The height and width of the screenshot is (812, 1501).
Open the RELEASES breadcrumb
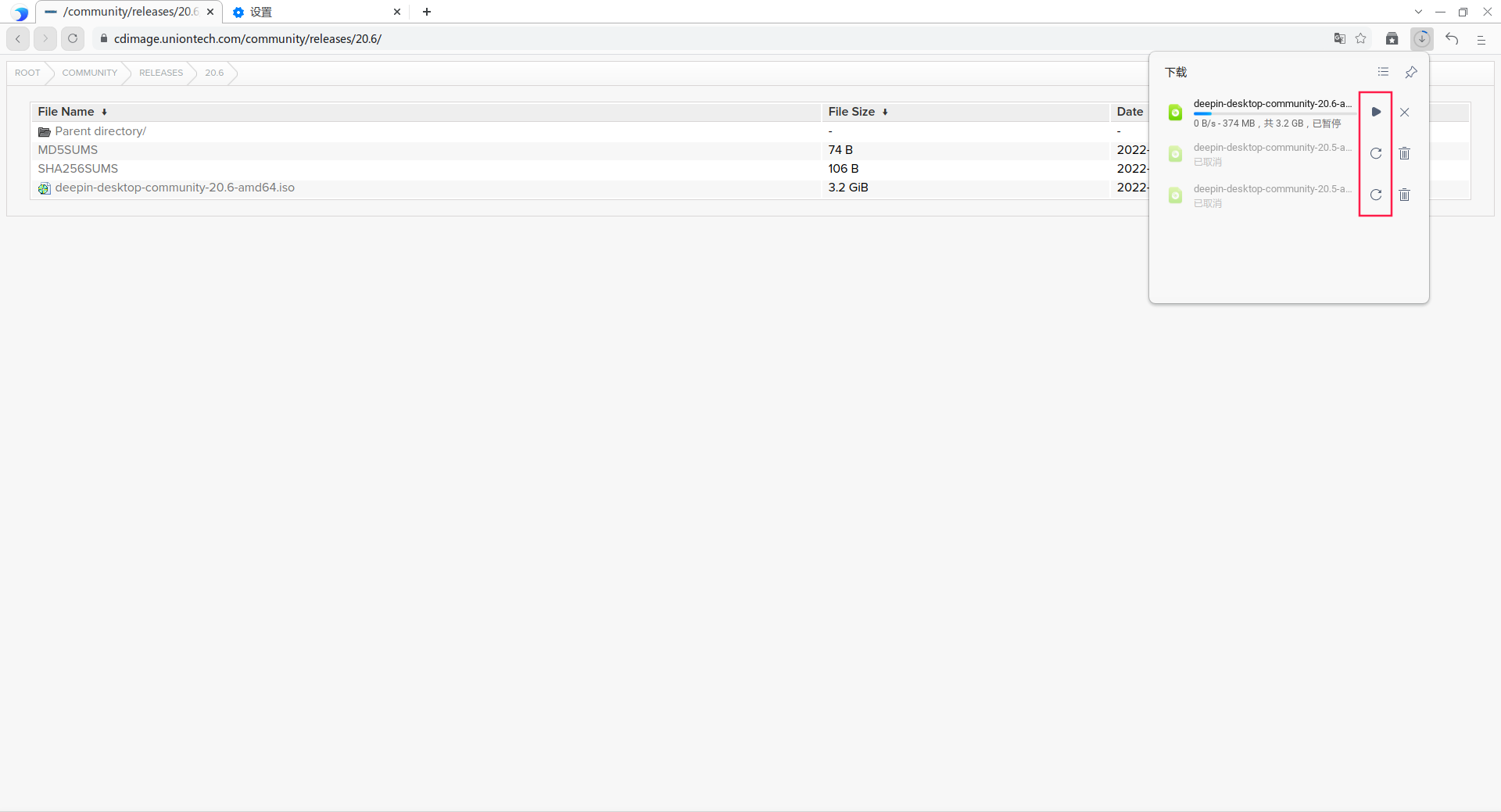(161, 73)
